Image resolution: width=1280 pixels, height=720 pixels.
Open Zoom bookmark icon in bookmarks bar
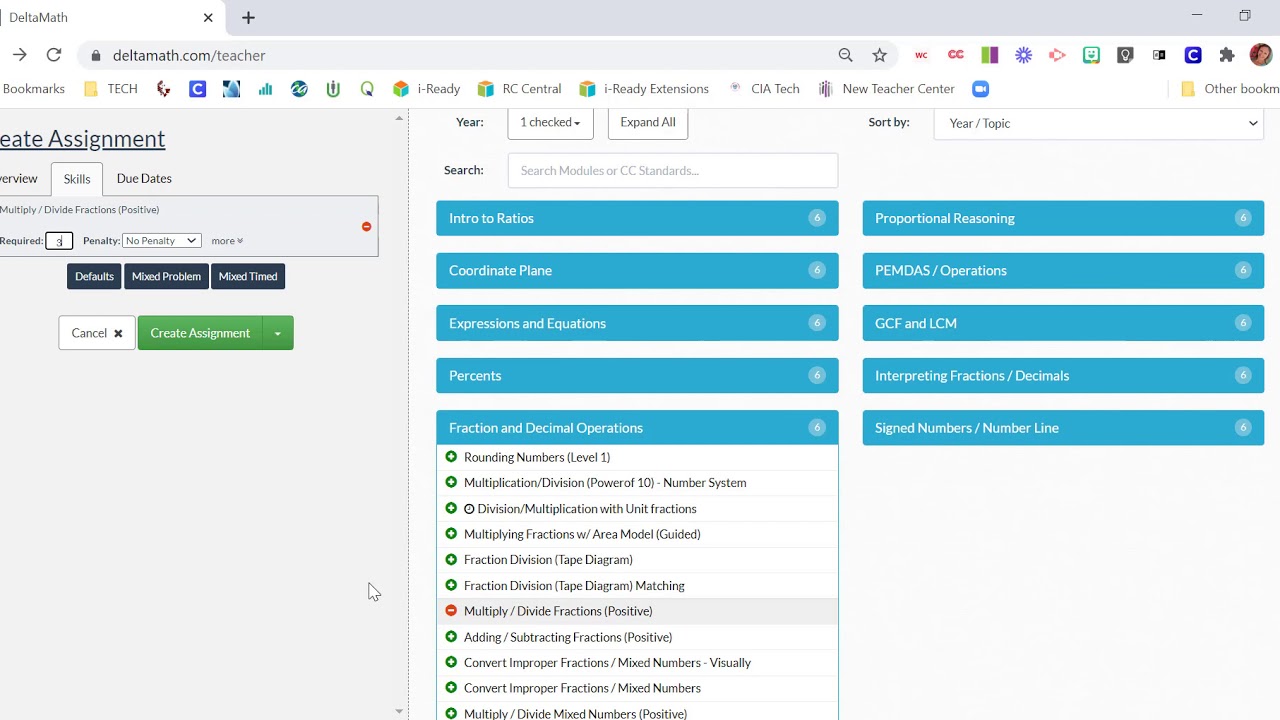click(x=981, y=89)
